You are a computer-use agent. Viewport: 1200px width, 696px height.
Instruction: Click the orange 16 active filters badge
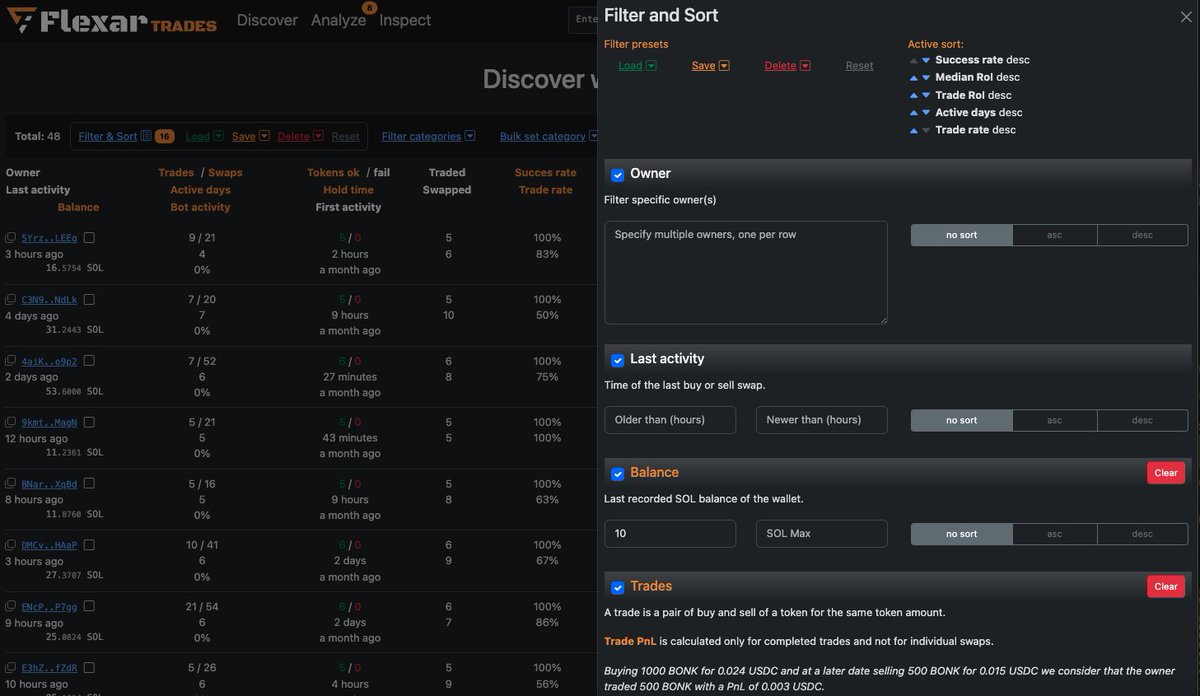click(x=165, y=136)
